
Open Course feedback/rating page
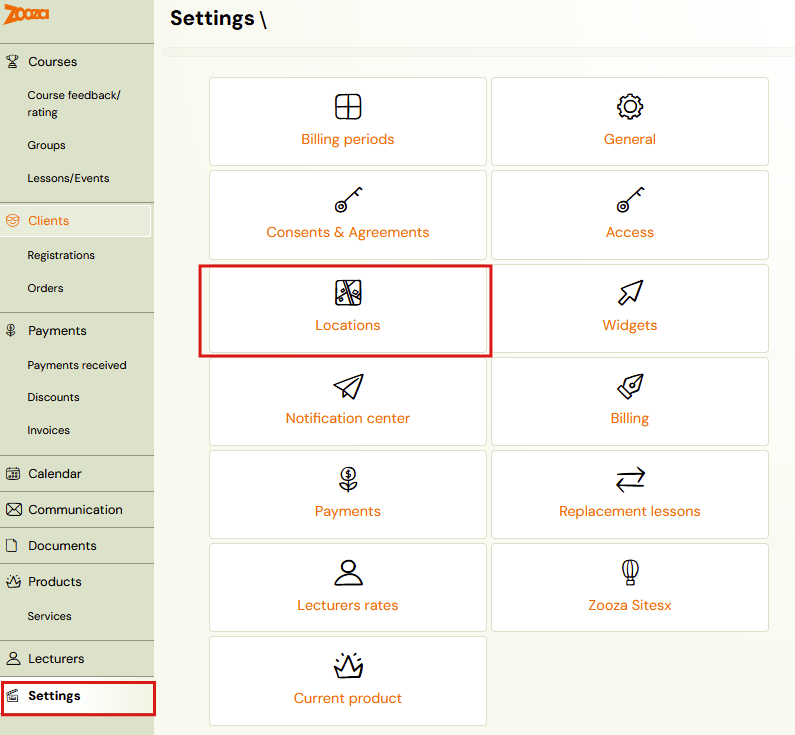pos(73,104)
